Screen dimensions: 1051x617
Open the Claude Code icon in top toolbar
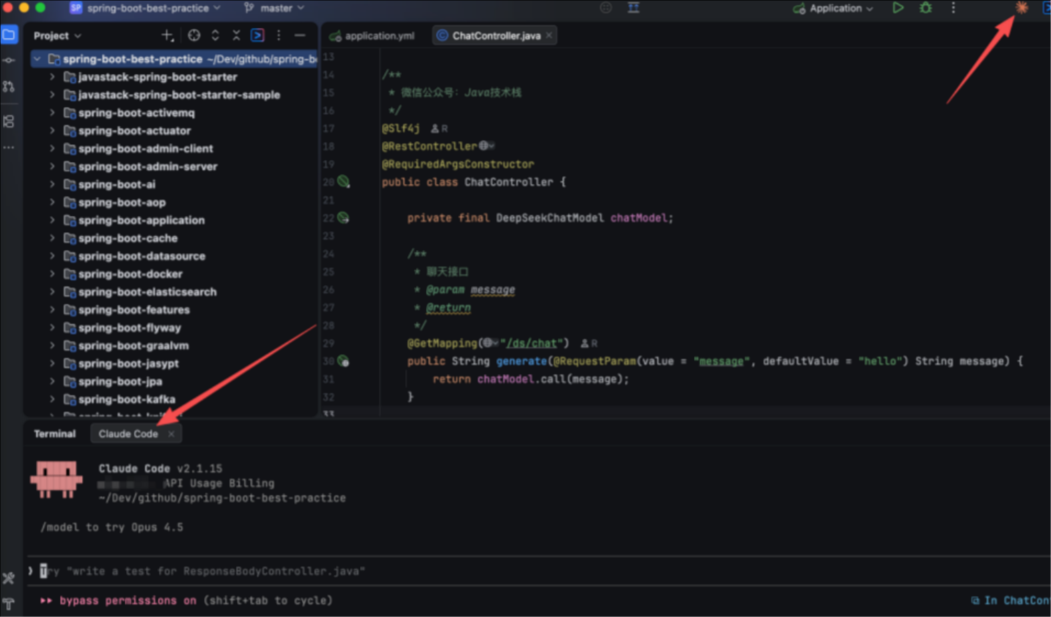tap(1022, 8)
